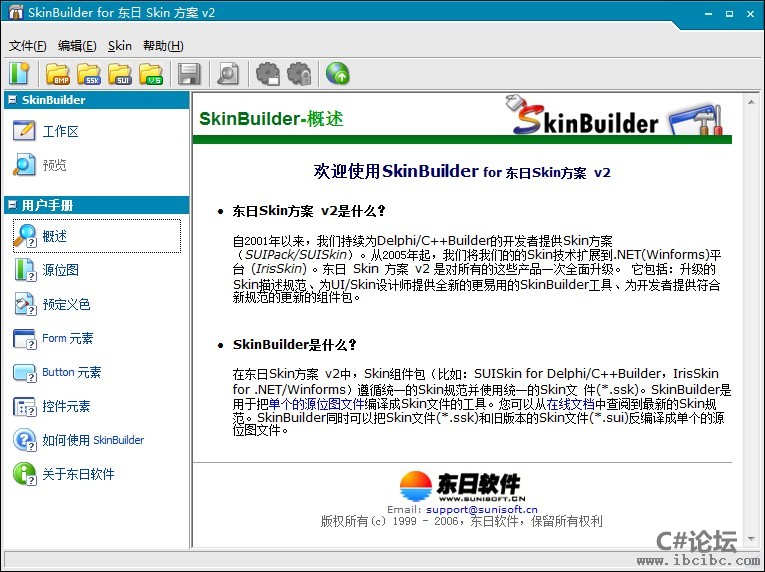Maximize the SkinBuilder window
Screen dimensions: 765x572
pos(729,14)
